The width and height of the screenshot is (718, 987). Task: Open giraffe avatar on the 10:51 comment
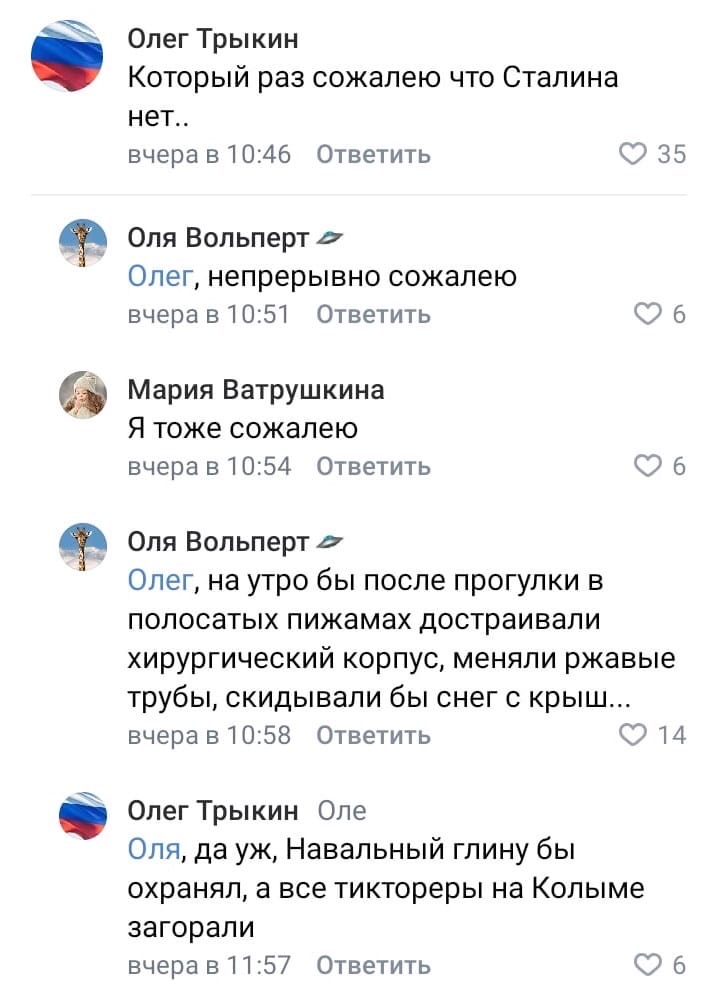[x=83, y=243]
